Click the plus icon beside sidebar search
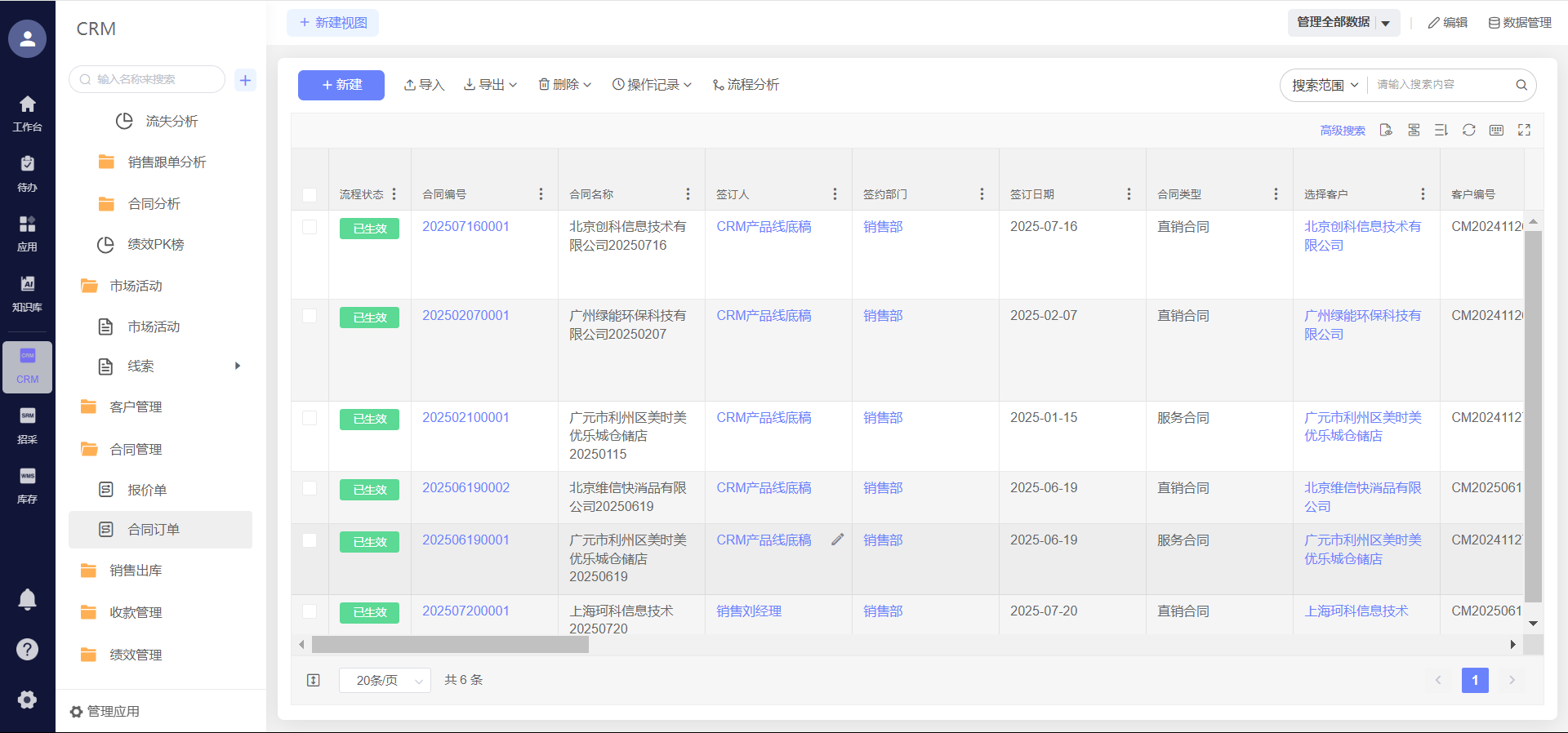 (x=245, y=80)
